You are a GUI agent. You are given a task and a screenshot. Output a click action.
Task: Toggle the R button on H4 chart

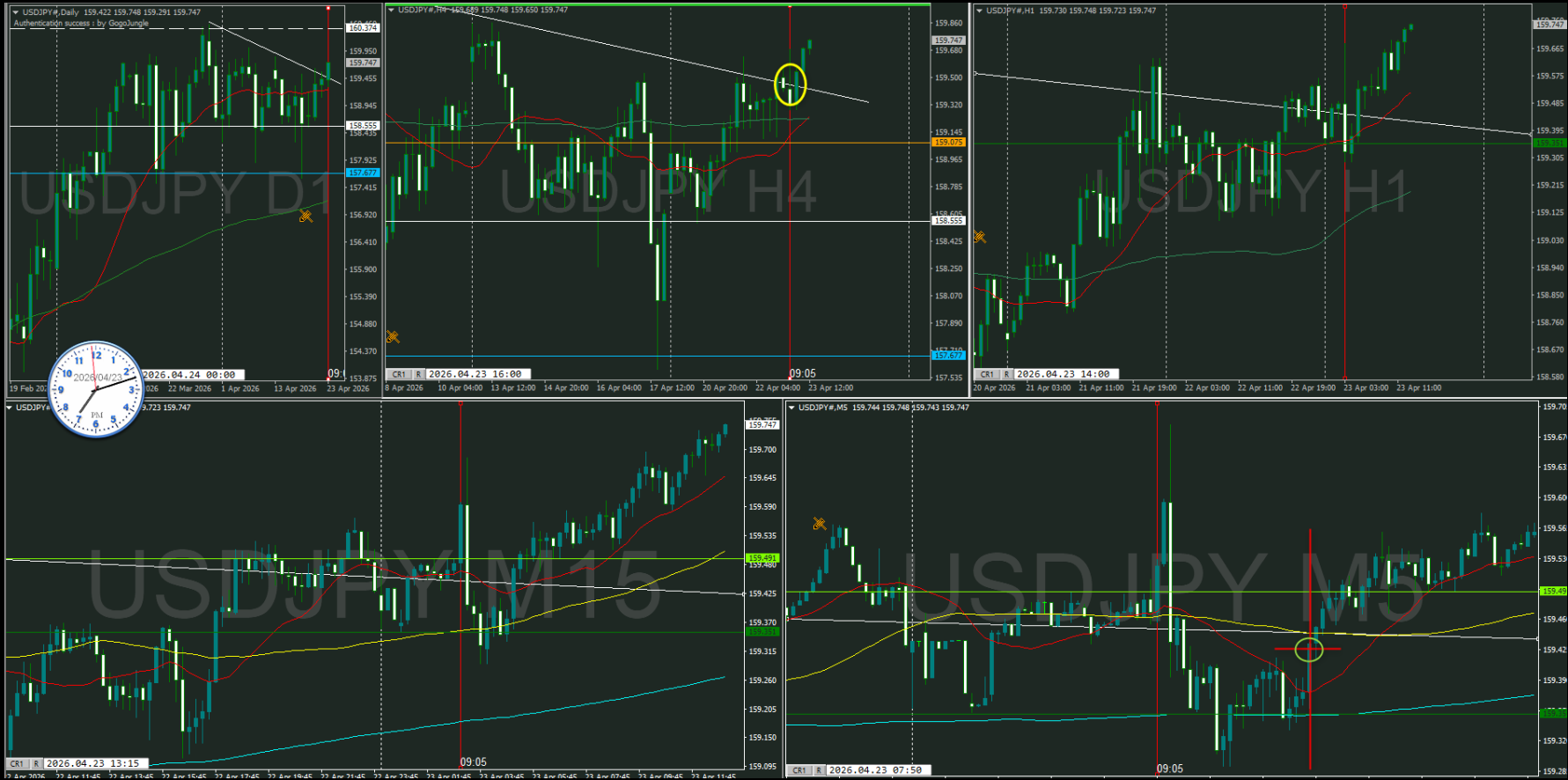[x=418, y=374]
